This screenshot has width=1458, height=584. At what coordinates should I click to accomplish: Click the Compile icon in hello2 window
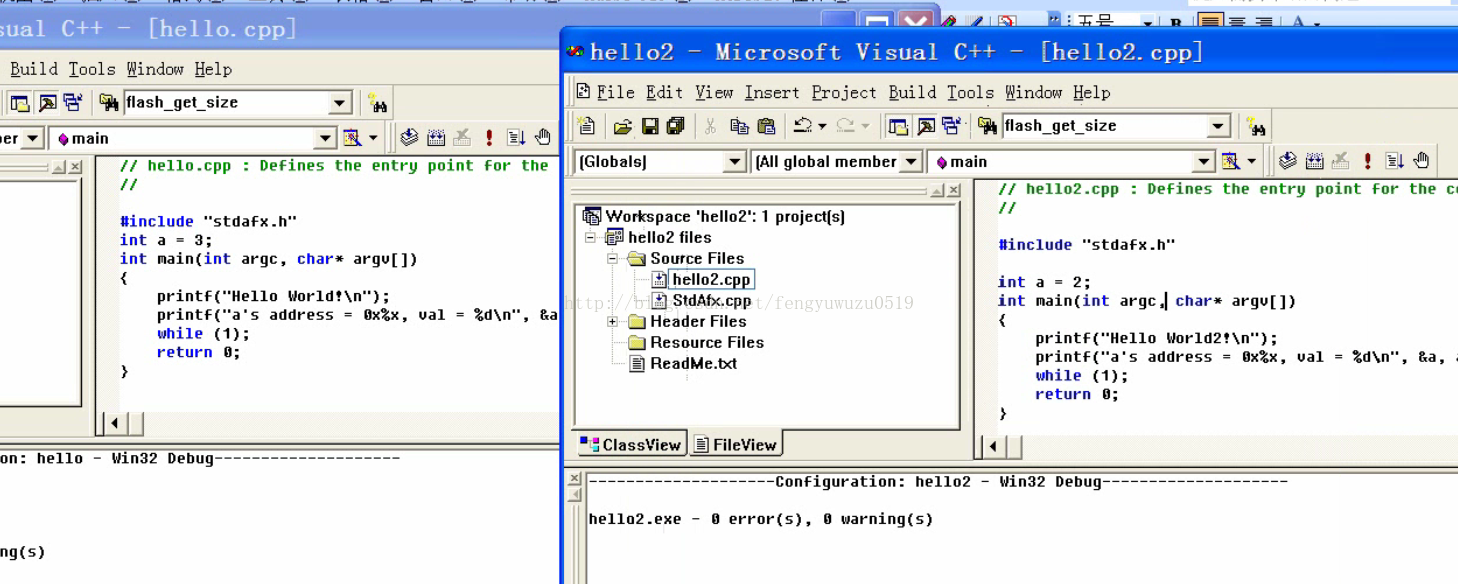coord(1288,161)
